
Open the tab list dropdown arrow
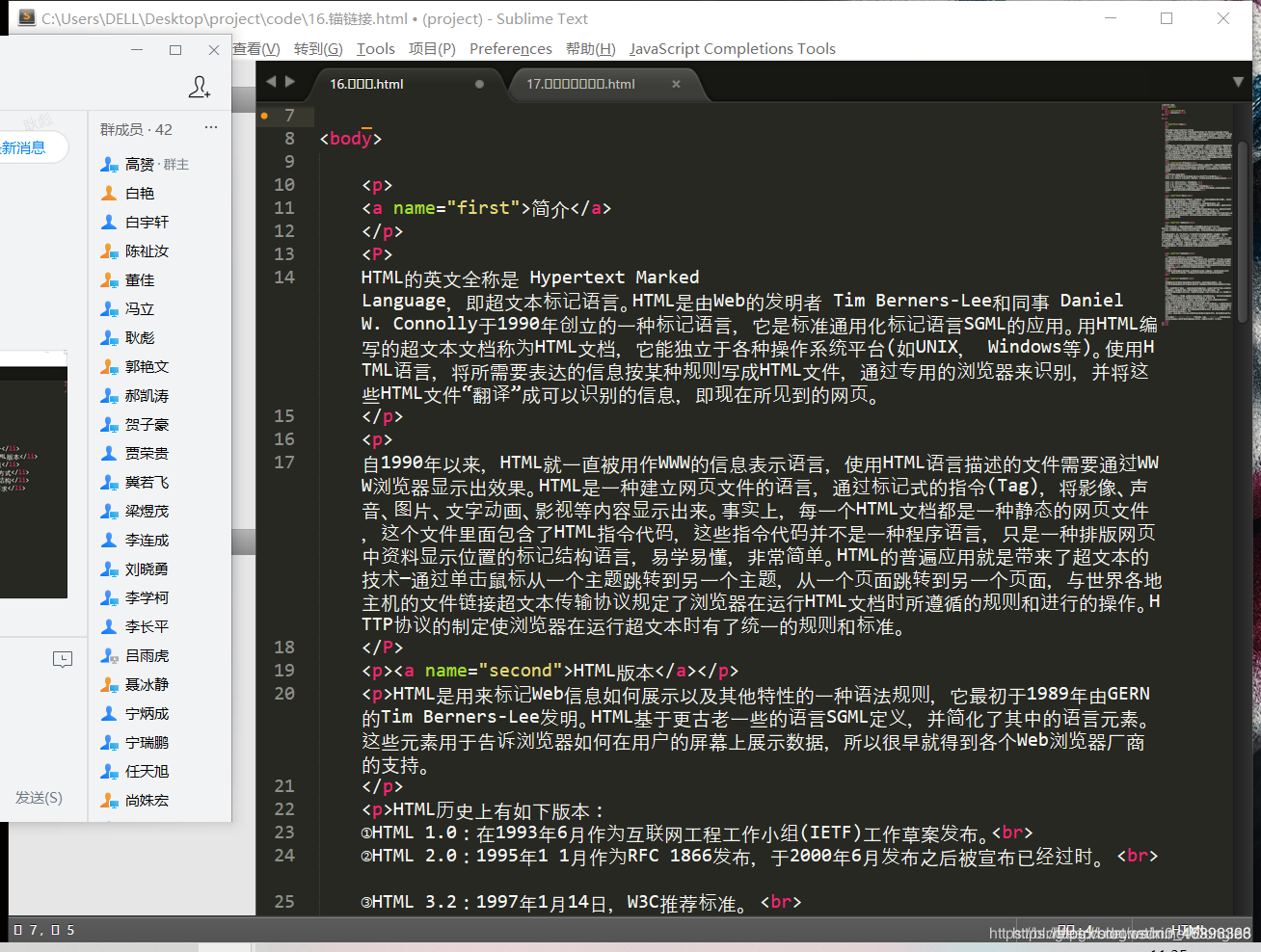(1238, 83)
